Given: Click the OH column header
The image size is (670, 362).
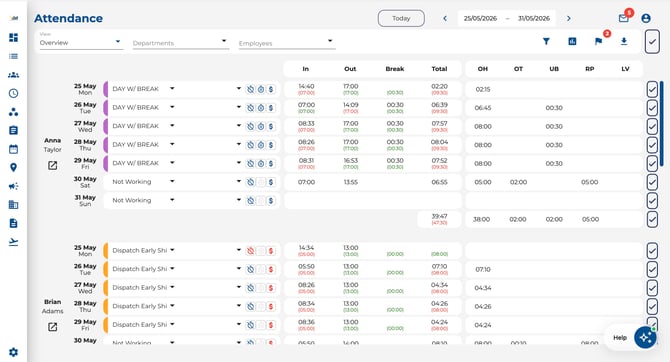Looking at the screenshot, I should pyautogui.click(x=482, y=69).
